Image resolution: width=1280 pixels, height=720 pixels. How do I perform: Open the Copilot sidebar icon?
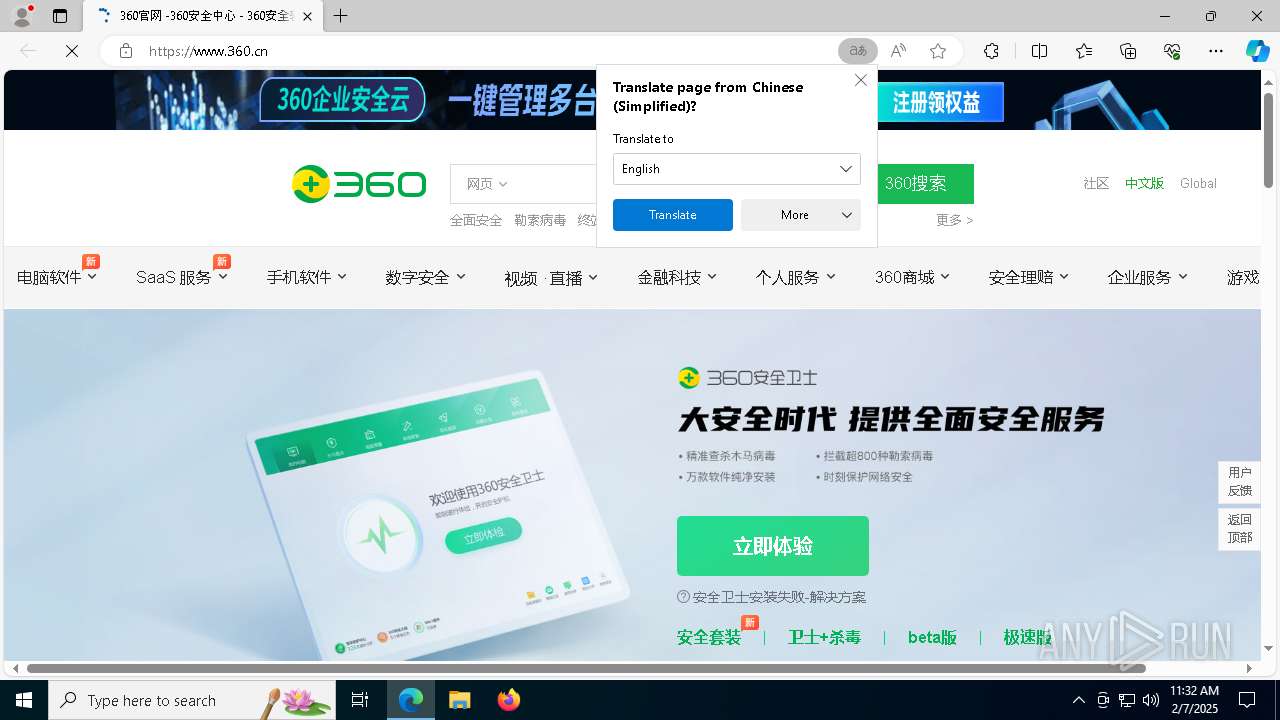(x=1257, y=51)
